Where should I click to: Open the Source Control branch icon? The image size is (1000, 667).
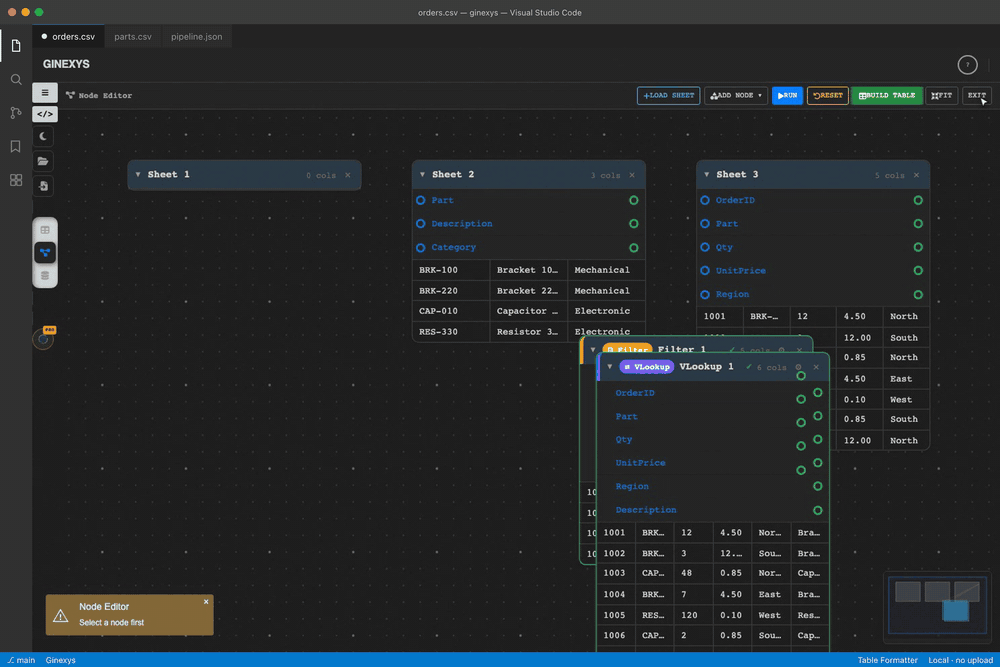coord(16,113)
